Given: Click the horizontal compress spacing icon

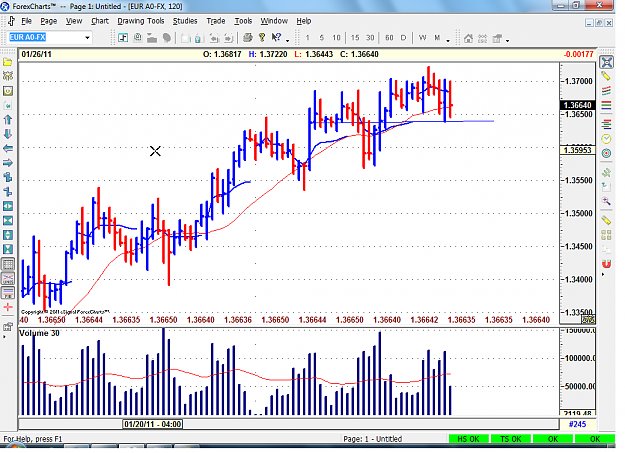Looking at the screenshot, I should coord(8,221).
